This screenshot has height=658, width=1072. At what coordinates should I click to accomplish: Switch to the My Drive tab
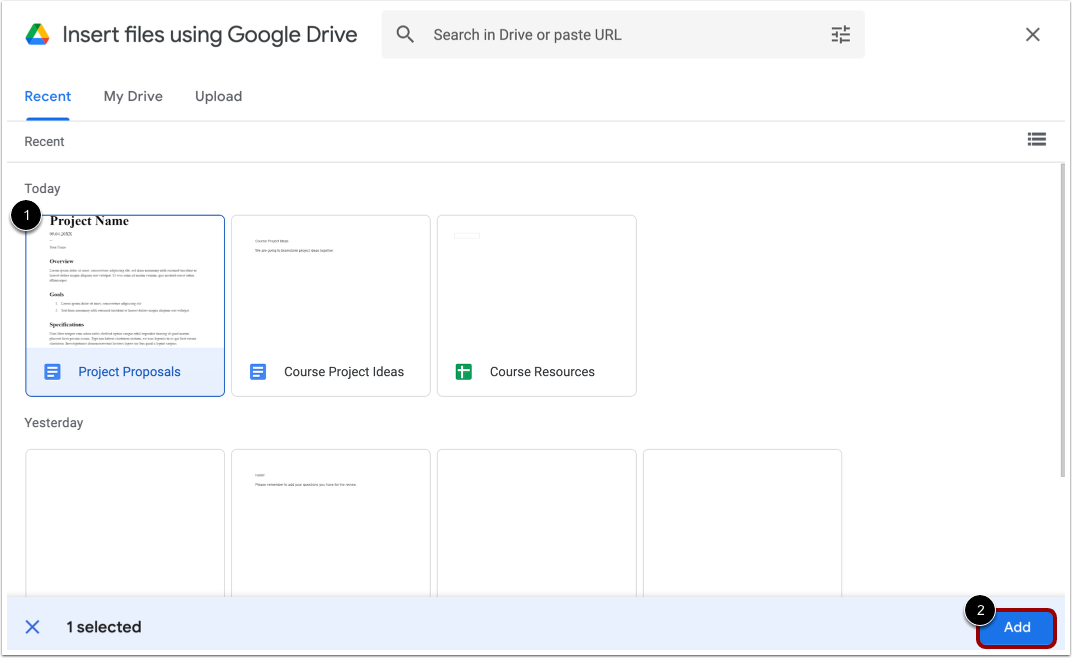tap(133, 96)
